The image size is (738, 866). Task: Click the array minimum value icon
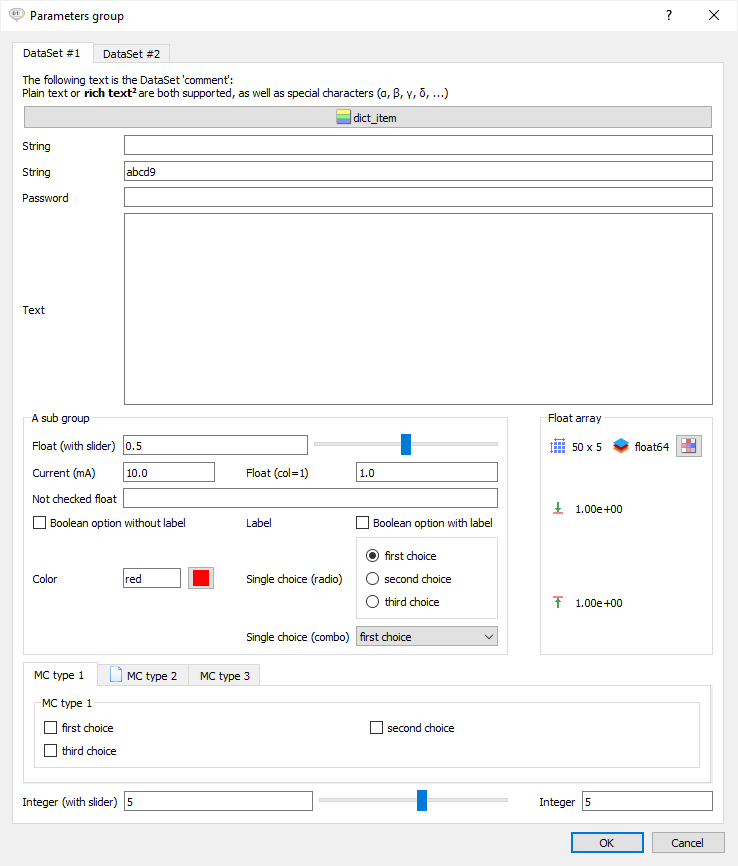click(x=558, y=509)
